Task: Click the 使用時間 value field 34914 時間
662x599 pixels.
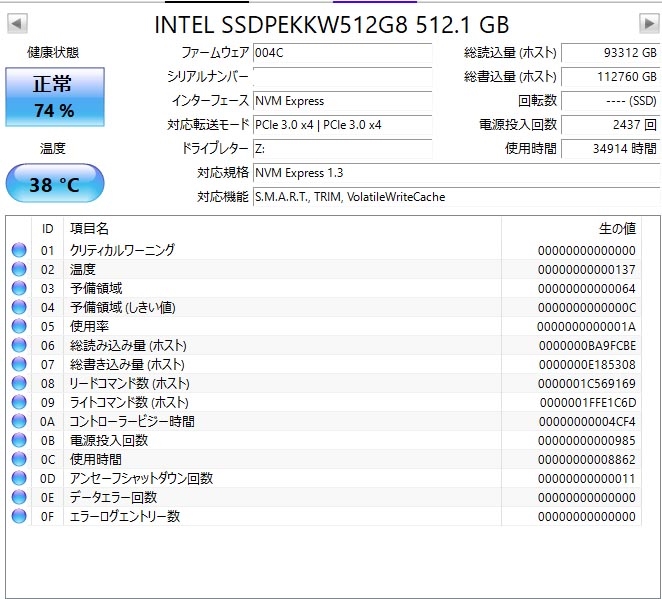Action: pyautogui.click(x=610, y=149)
